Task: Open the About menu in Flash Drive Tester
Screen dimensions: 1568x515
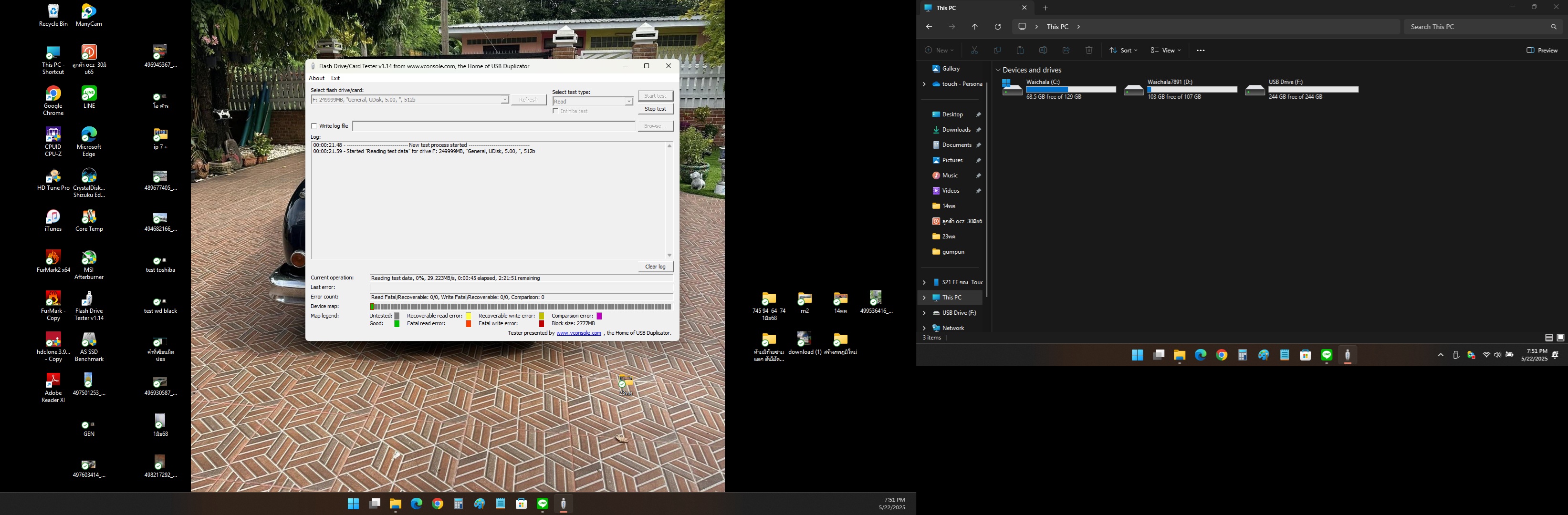Action: (x=316, y=78)
